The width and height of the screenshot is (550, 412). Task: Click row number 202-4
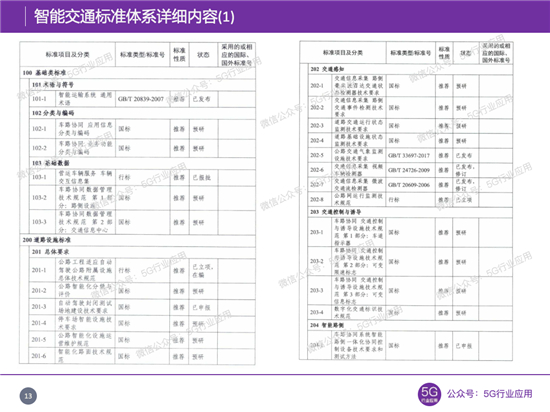[x=317, y=140]
